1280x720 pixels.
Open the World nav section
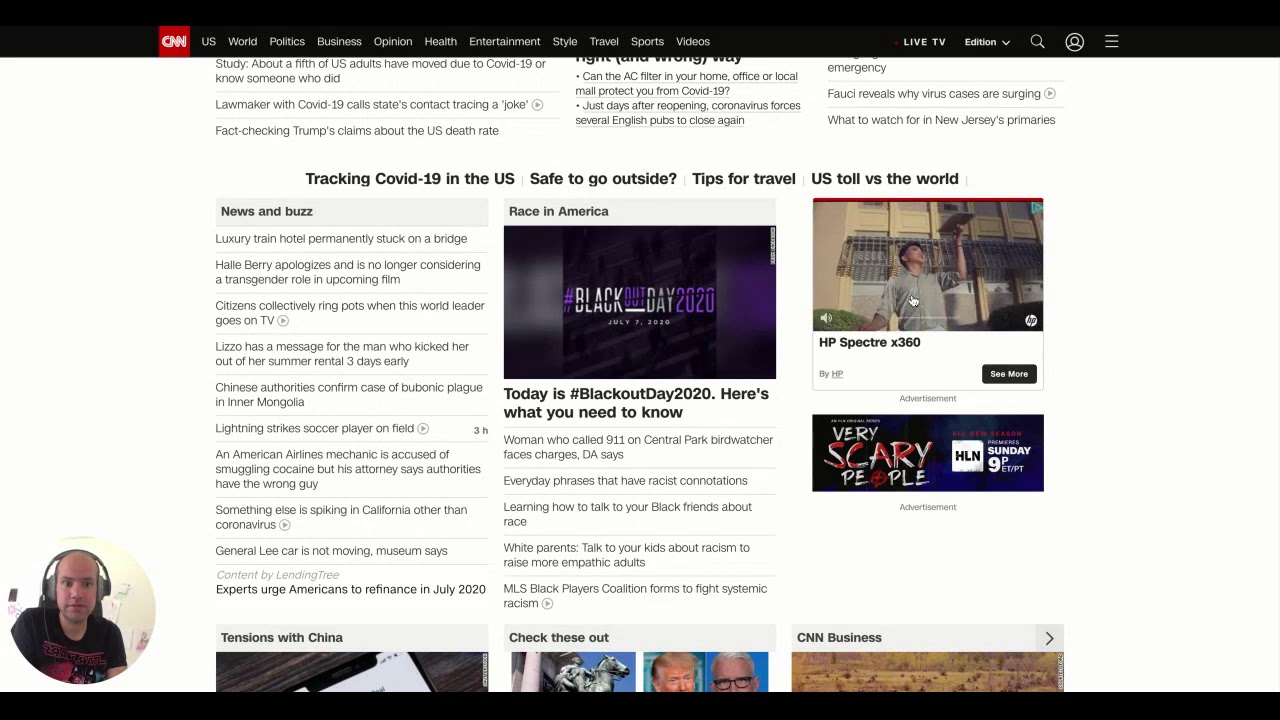(242, 42)
